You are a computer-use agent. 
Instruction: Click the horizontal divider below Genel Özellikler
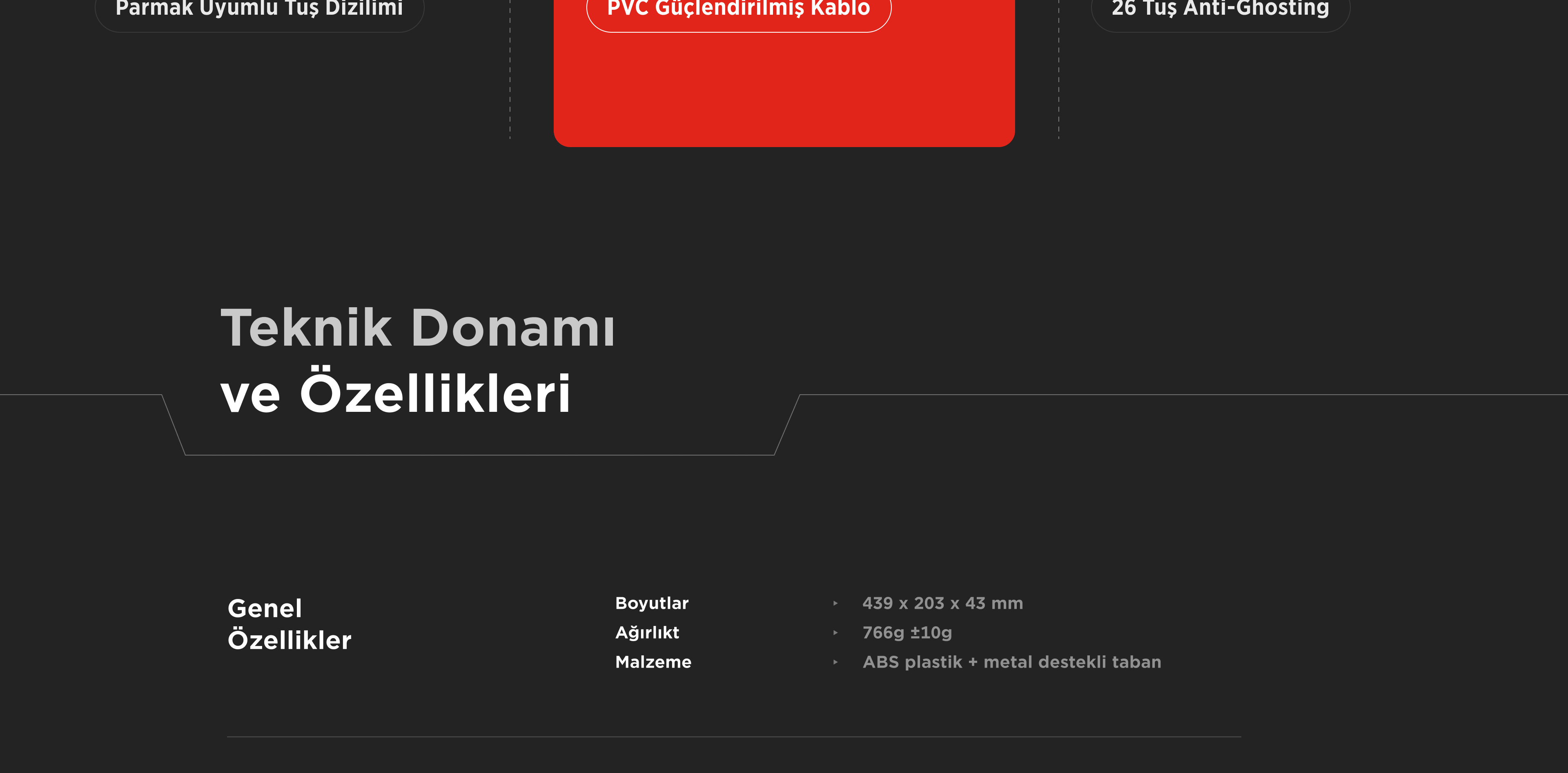(x=733, y=737)
